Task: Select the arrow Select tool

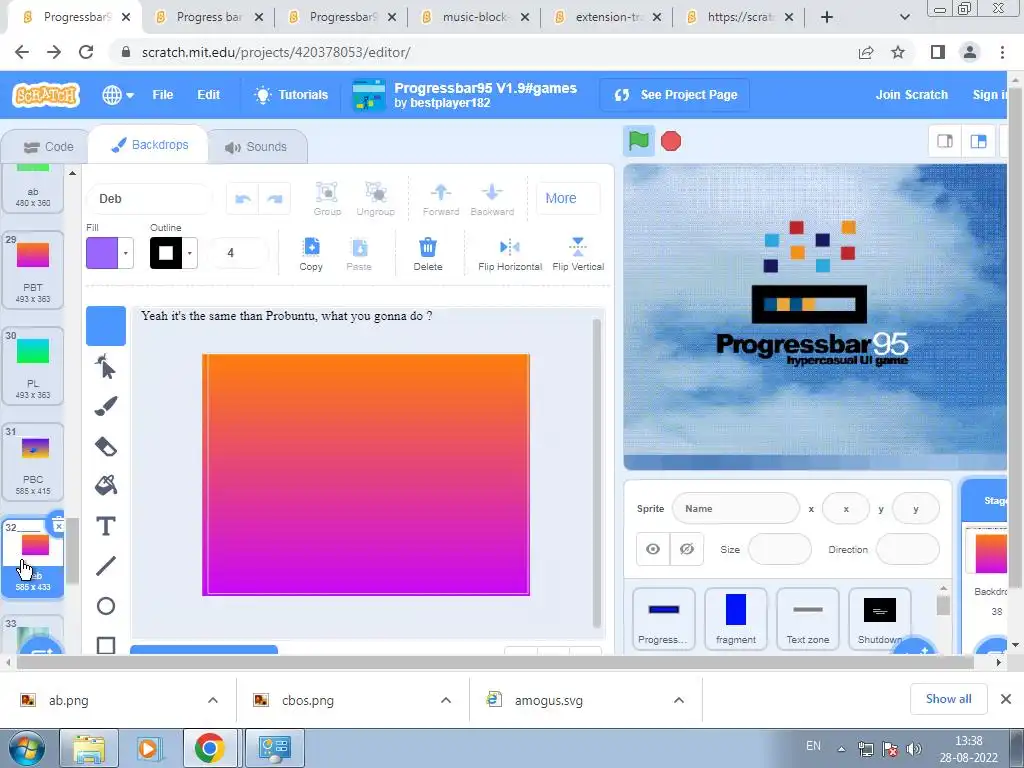Action: point(106,326)
